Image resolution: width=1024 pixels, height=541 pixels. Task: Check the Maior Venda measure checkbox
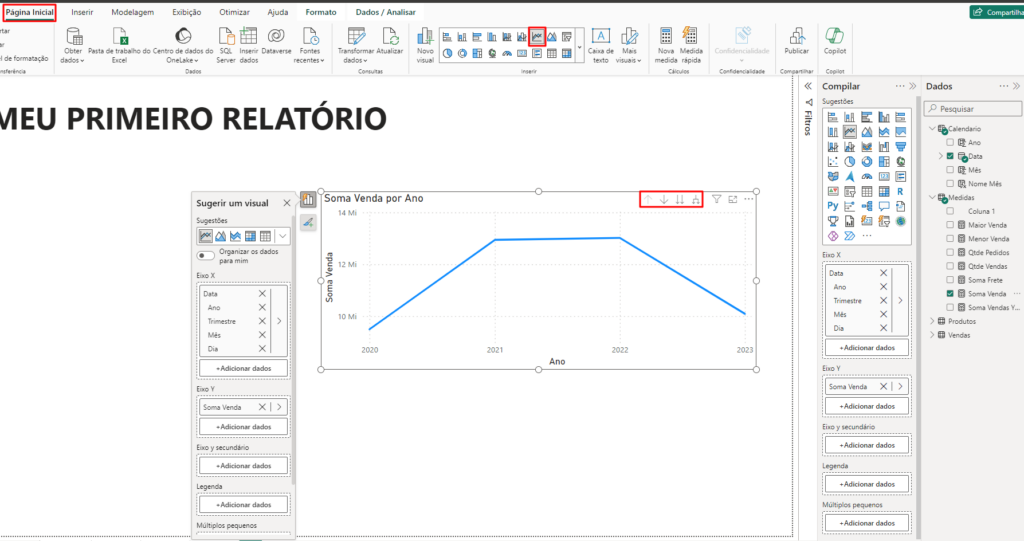coord(949,225)
